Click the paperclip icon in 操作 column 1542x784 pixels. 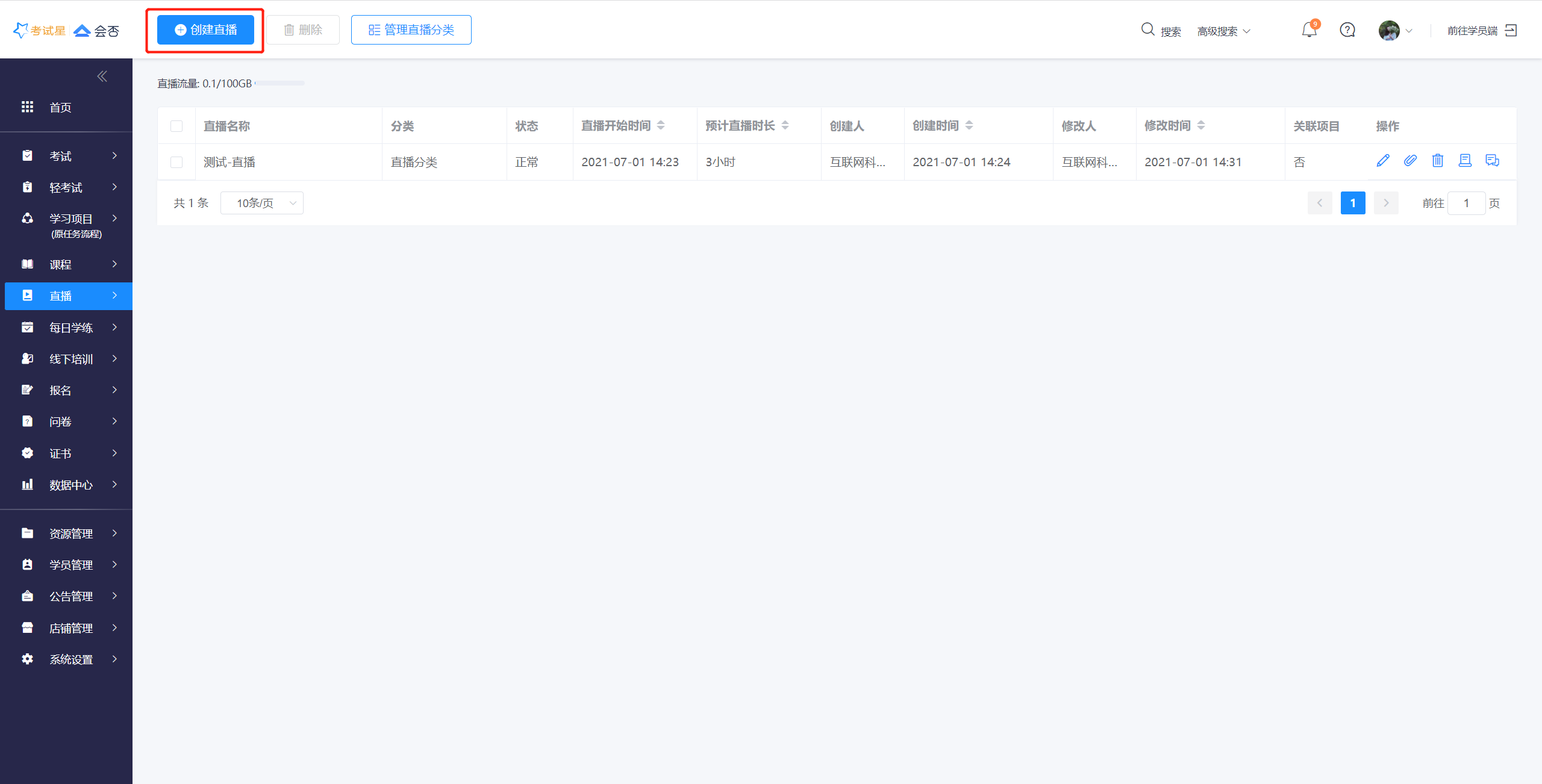pos(1410,161)
